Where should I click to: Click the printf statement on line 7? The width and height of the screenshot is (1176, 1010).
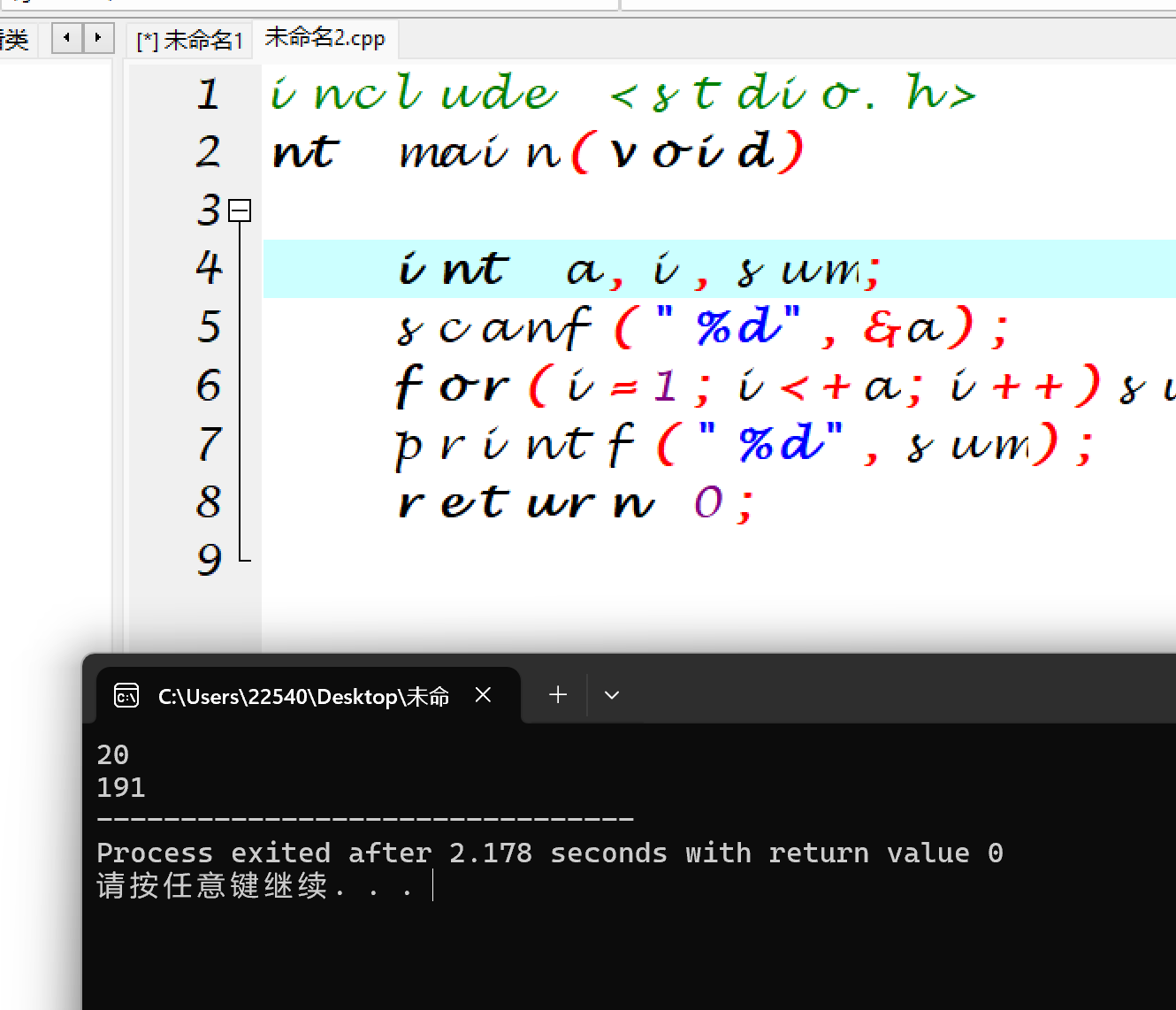click(x=745, y=444)
